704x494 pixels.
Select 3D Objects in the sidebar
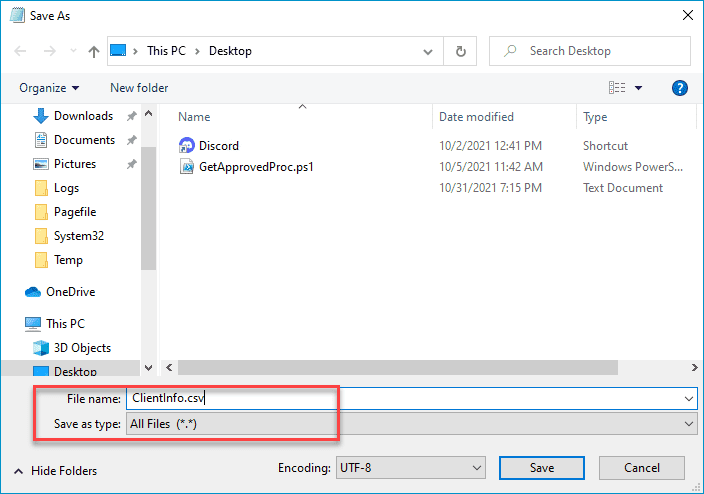[82, 348]
